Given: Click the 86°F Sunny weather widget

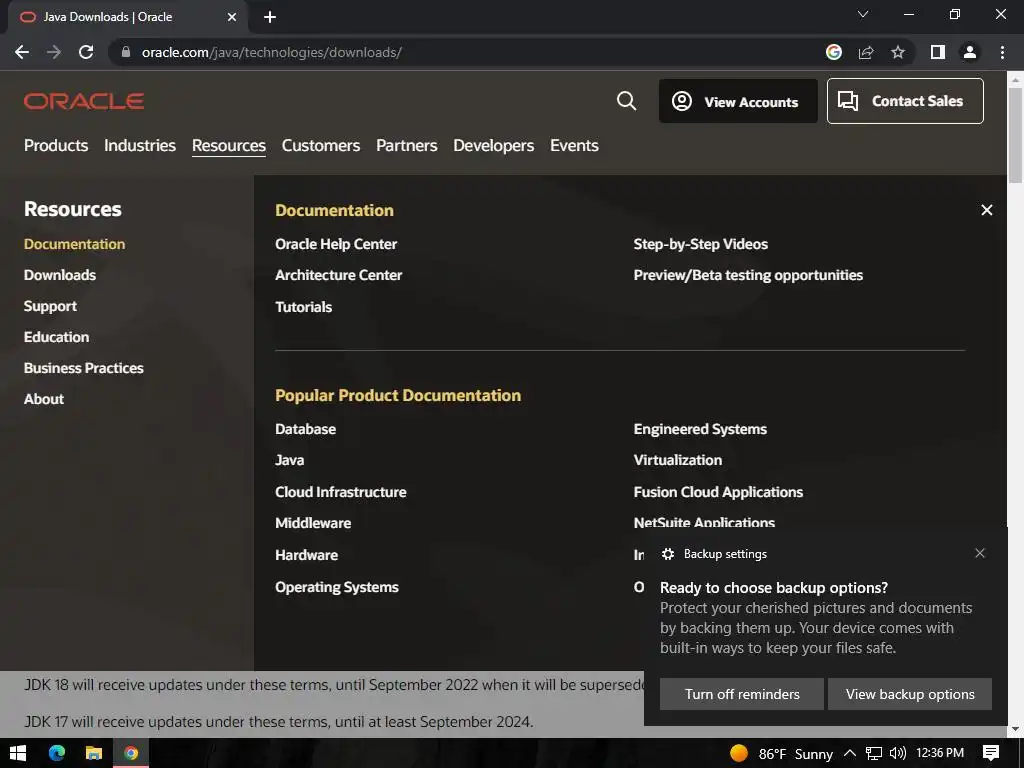Looking at the screenshot, I should (x=781, y=754).
